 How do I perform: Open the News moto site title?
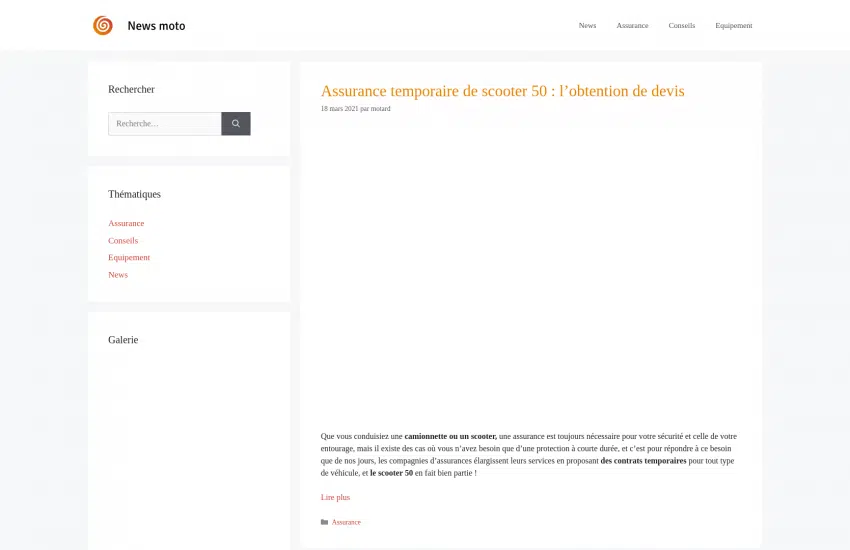coord(156,26)
